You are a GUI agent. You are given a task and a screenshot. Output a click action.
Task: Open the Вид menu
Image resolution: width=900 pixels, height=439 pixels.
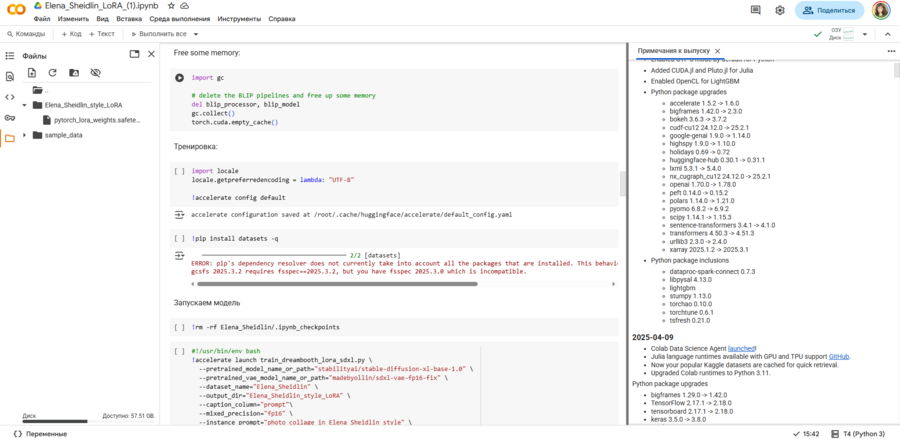103,19
